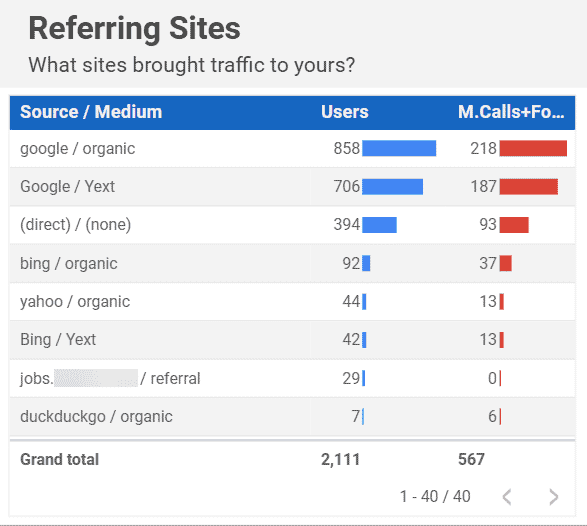Select the (direct) / (none) row
Viewport: 587px width, 526px height.
click(x=292, y=225)
